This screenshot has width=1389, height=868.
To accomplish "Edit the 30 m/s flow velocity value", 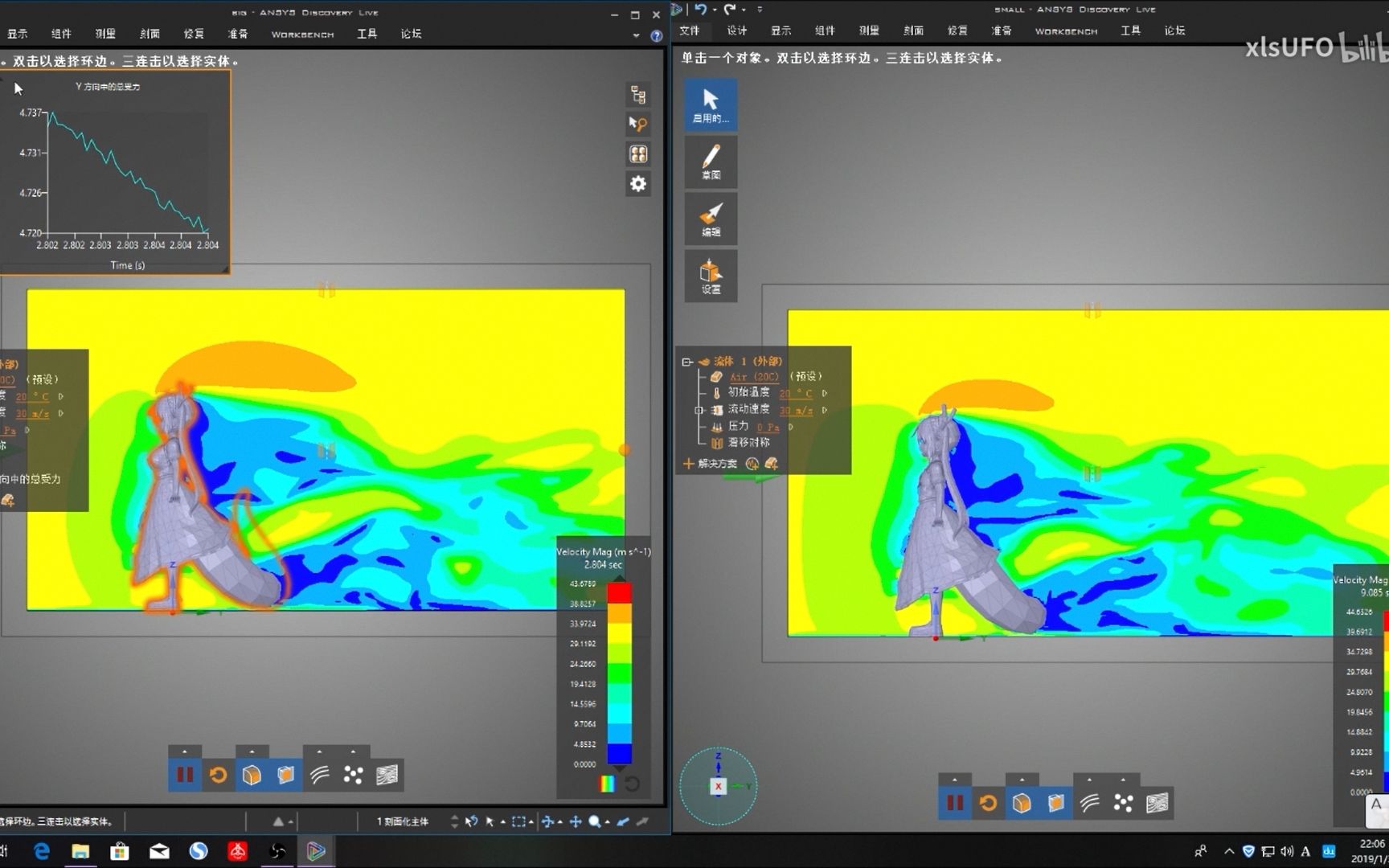I will 796,410.
